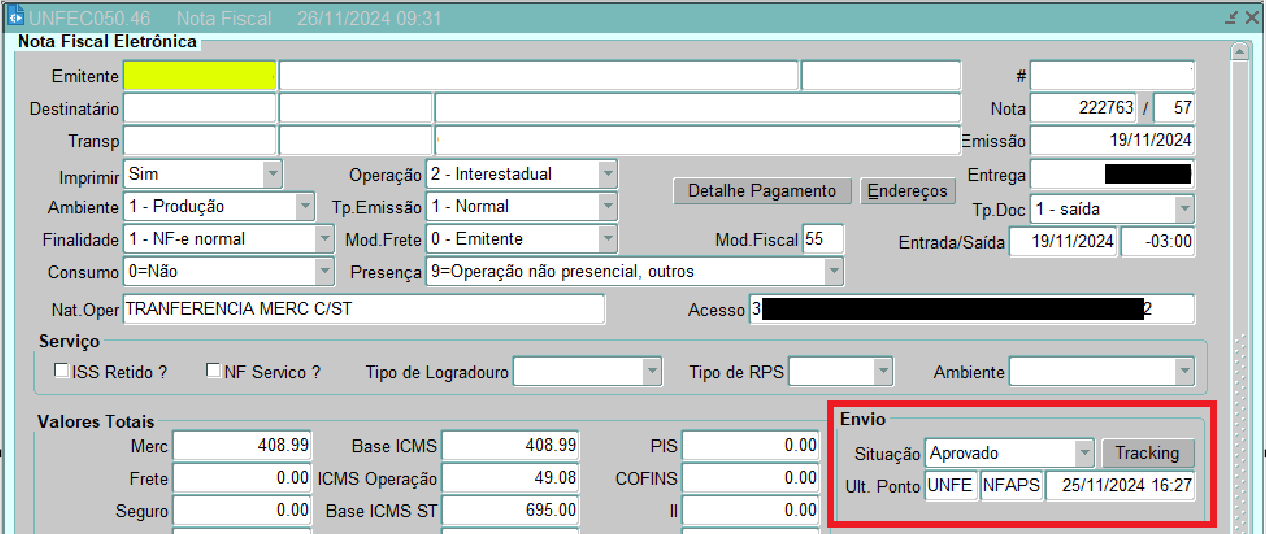Expand the Tipo de RPS dropdown
Image resolution: width=1266 pixels, height=534 pixels.
tap(882, 372)
